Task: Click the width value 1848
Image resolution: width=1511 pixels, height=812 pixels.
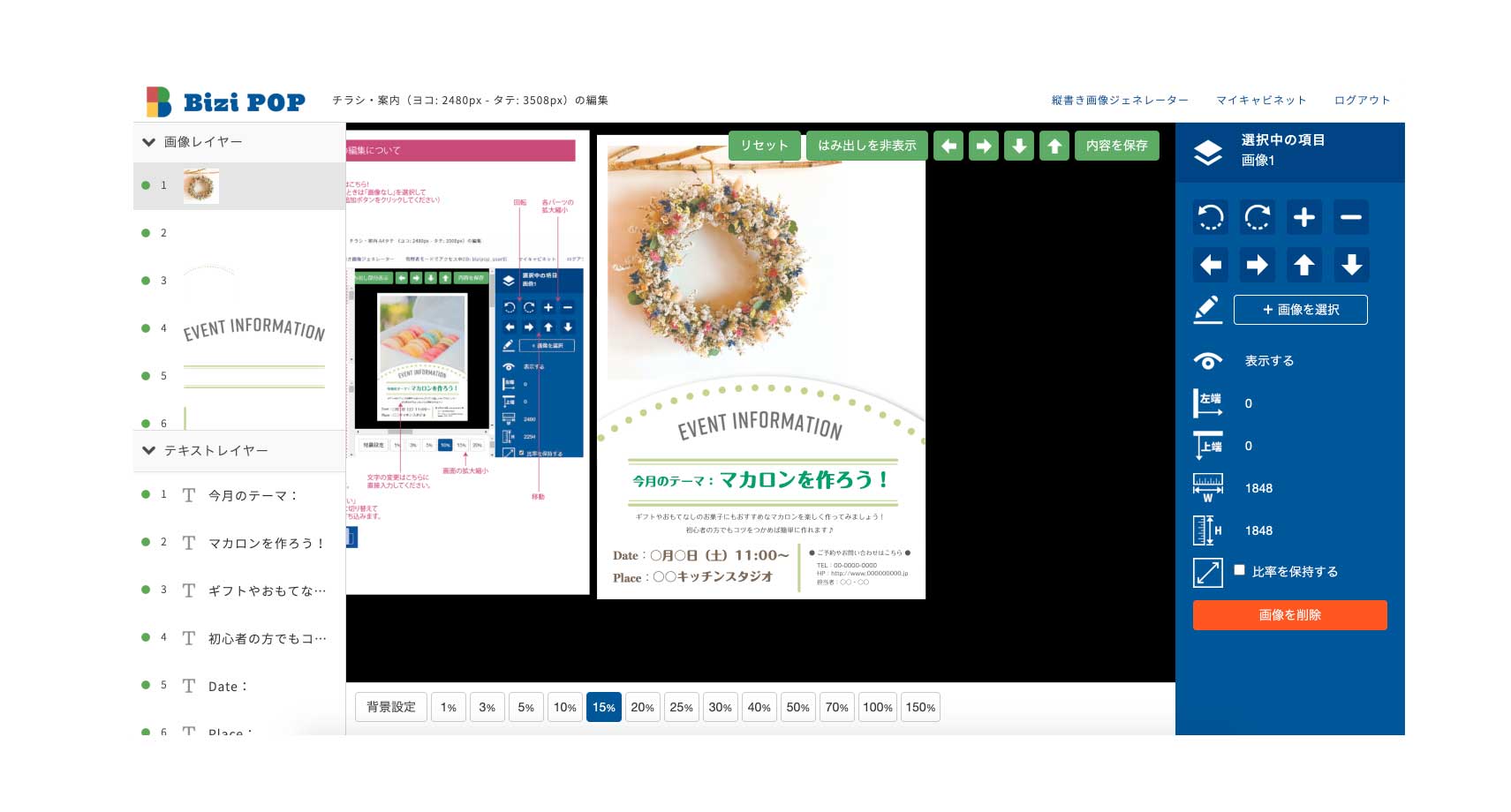Action: [1258, 488]
